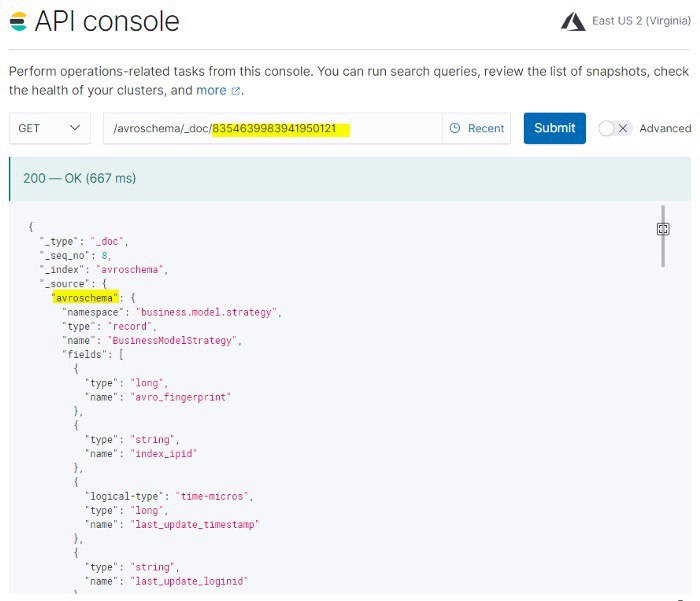Enable the Advanced toggle switch
This screenshot has width=700, height=601.
point(614,128)
